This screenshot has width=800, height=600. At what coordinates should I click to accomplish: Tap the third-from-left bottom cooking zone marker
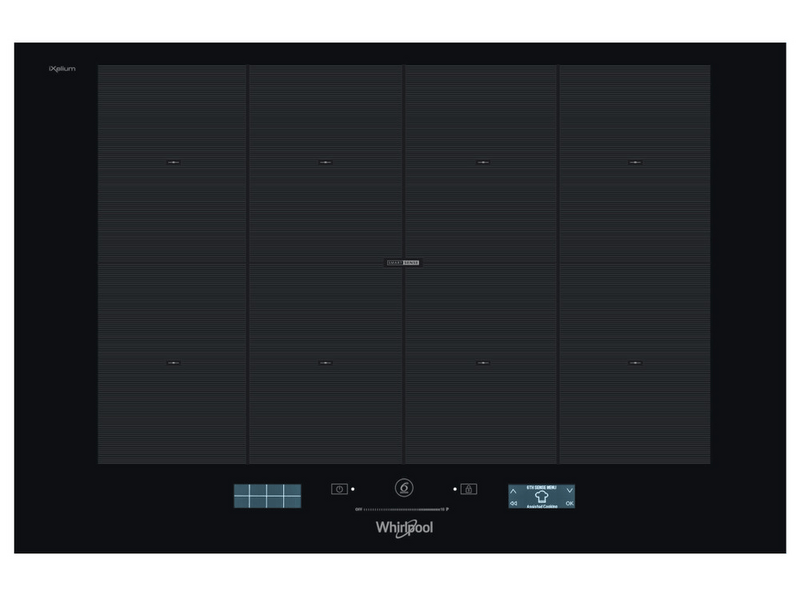(482, 363)
